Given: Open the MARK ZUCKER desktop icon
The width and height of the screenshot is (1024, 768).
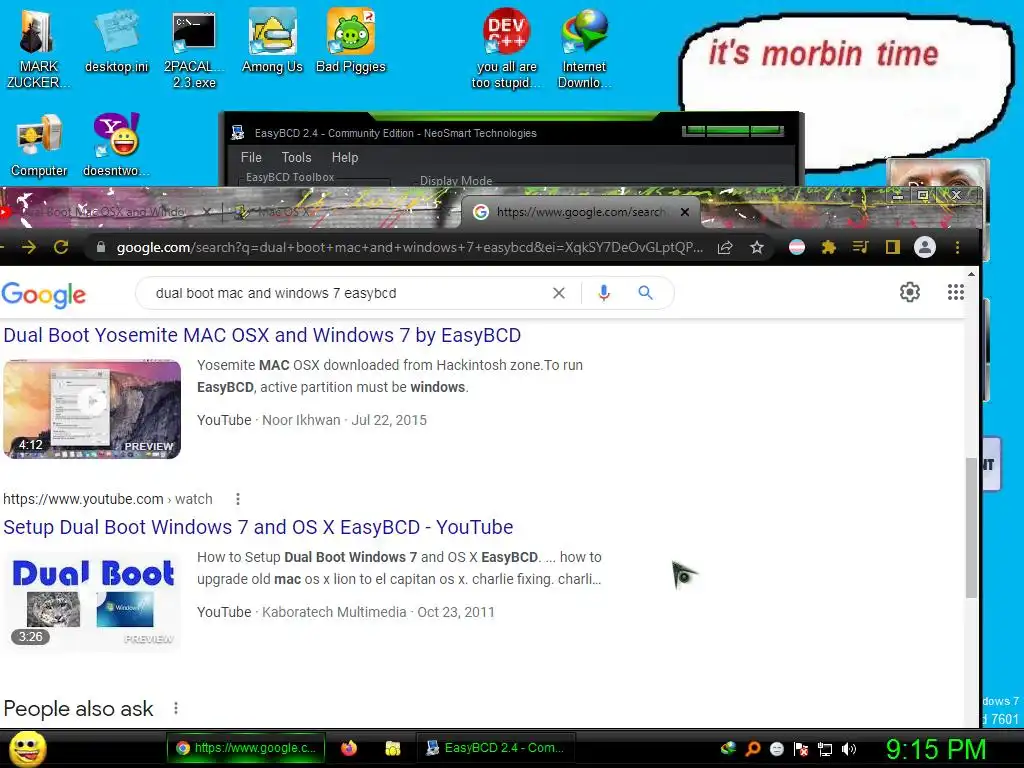Looking at the screenshot, I should (38, 47).
